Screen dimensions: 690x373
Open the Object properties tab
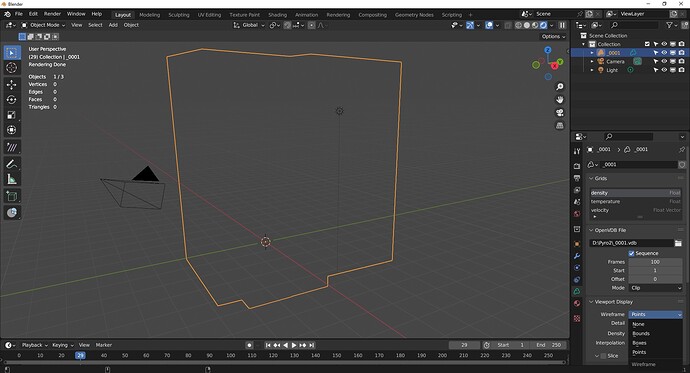pyautogui.click(x=577, y=244)
